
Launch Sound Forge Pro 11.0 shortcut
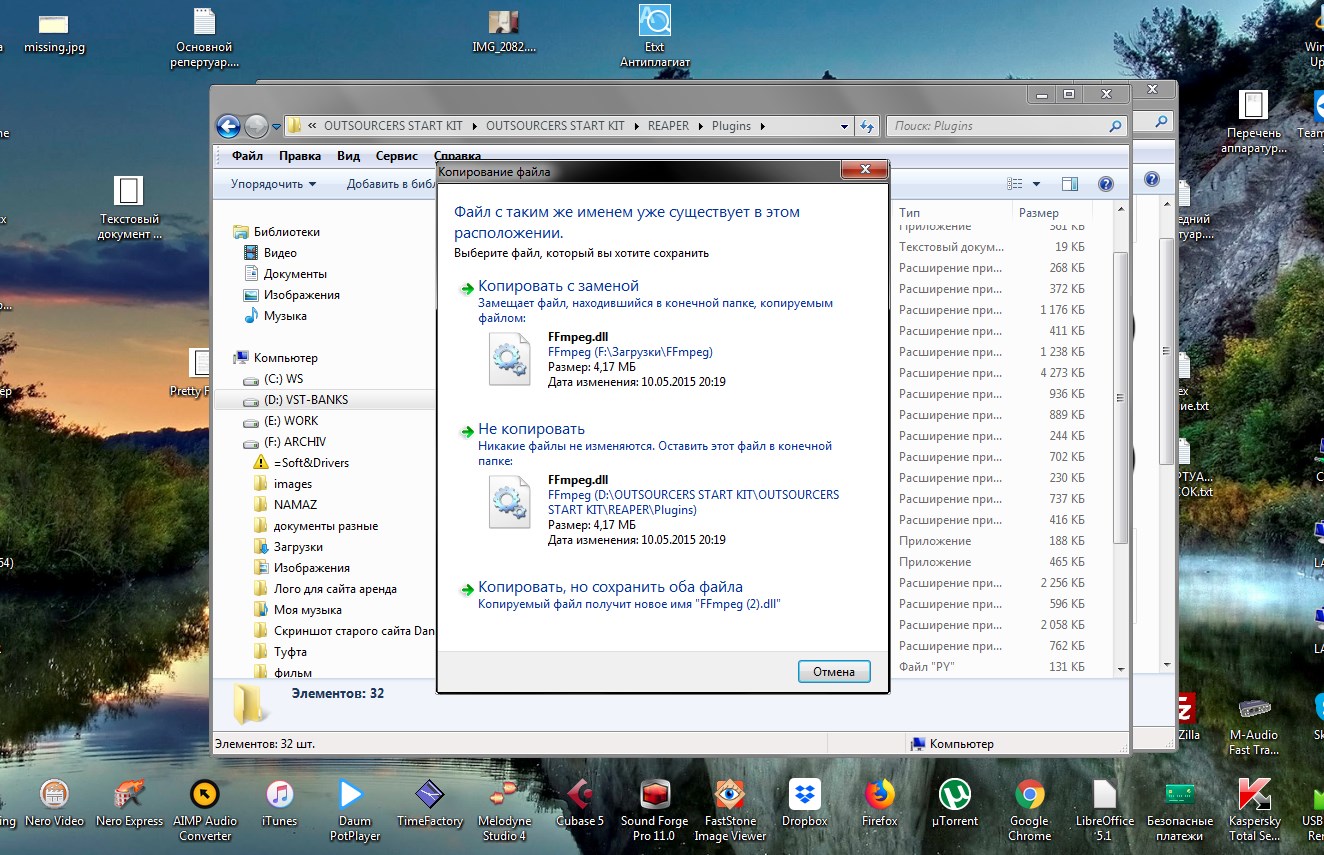point(654,810)
